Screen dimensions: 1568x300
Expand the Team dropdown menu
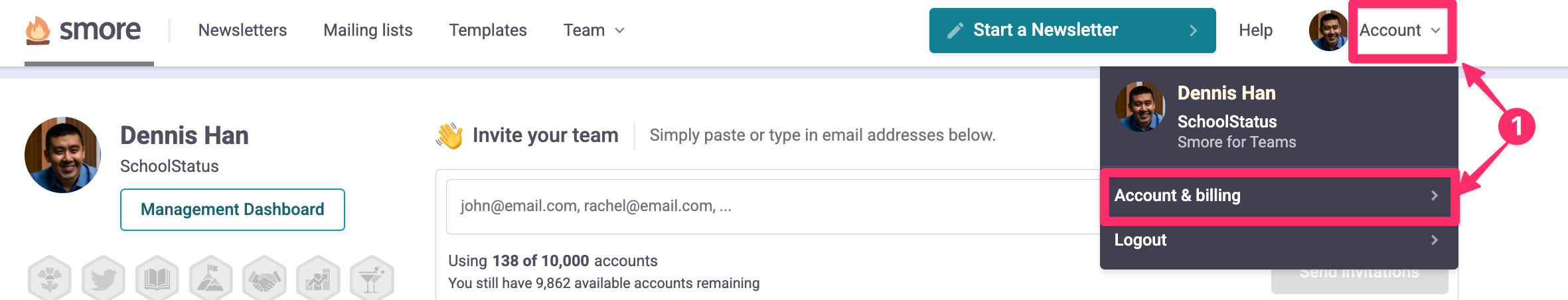tap(593, 31)
